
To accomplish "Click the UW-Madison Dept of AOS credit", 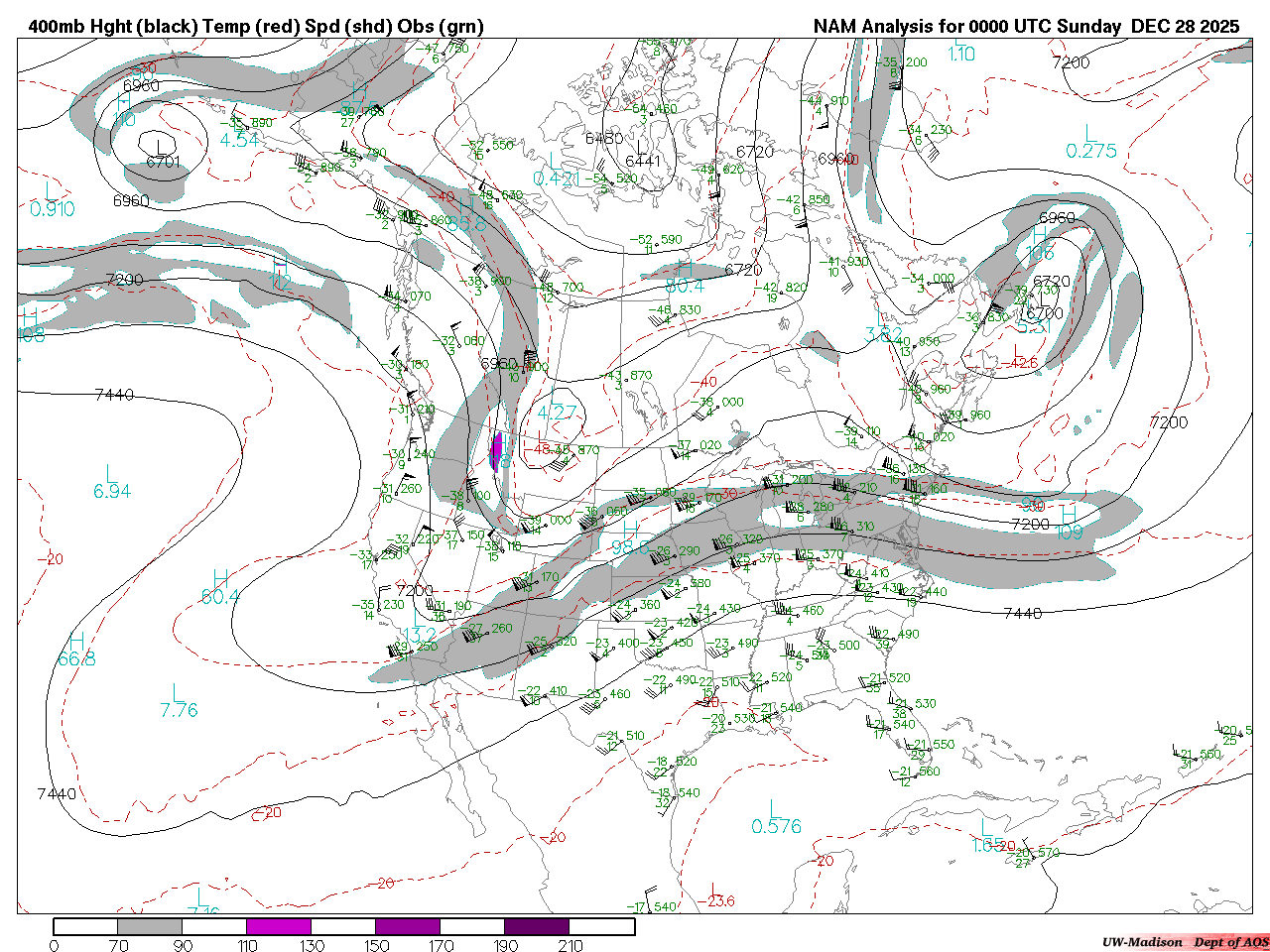I will 1185,942.
